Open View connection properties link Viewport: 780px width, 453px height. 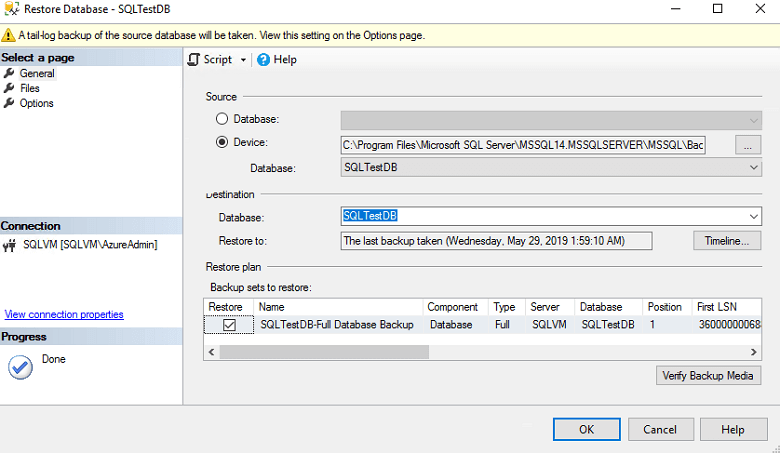point(64,315)
